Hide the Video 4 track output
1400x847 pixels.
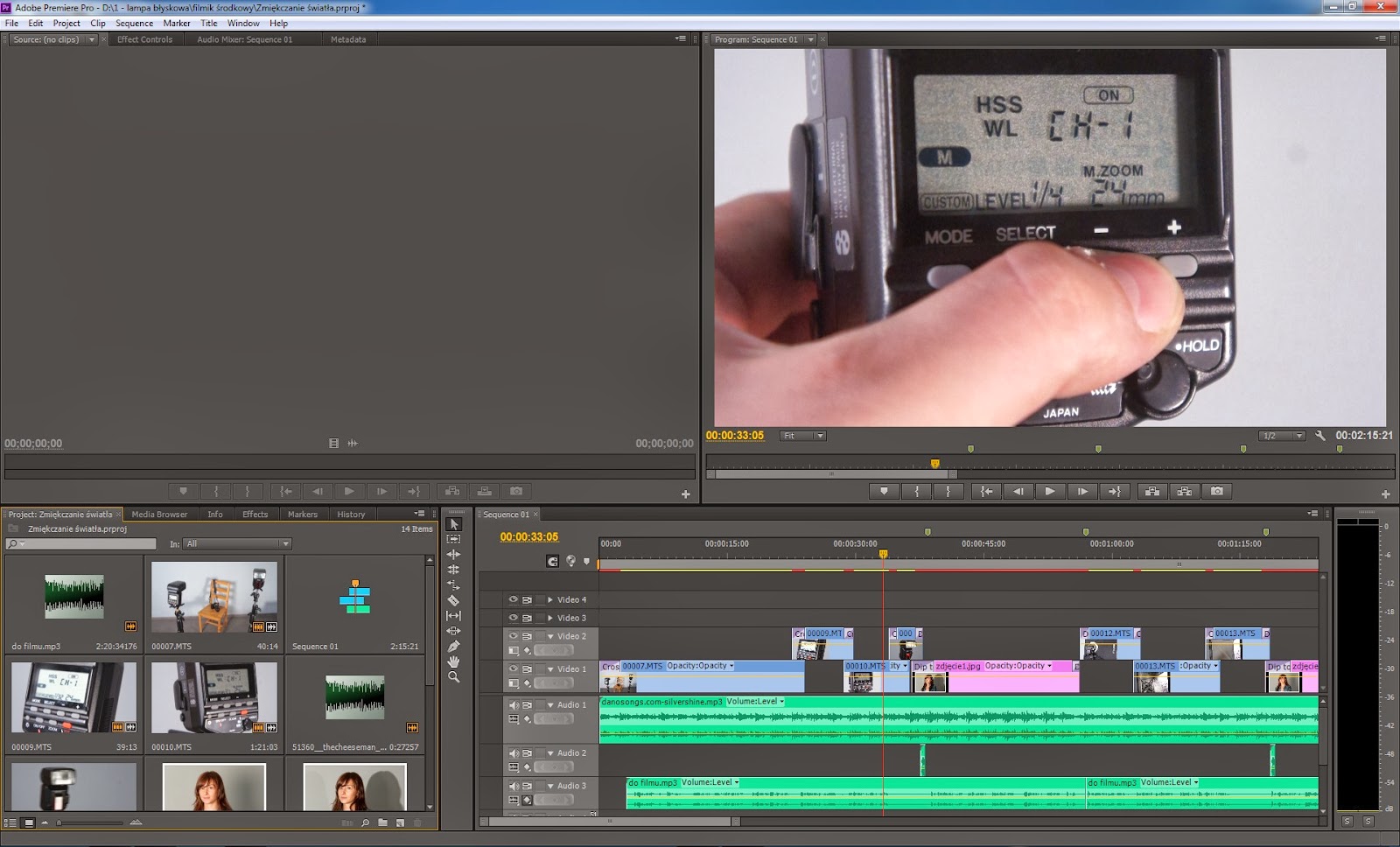coord(514,599)
